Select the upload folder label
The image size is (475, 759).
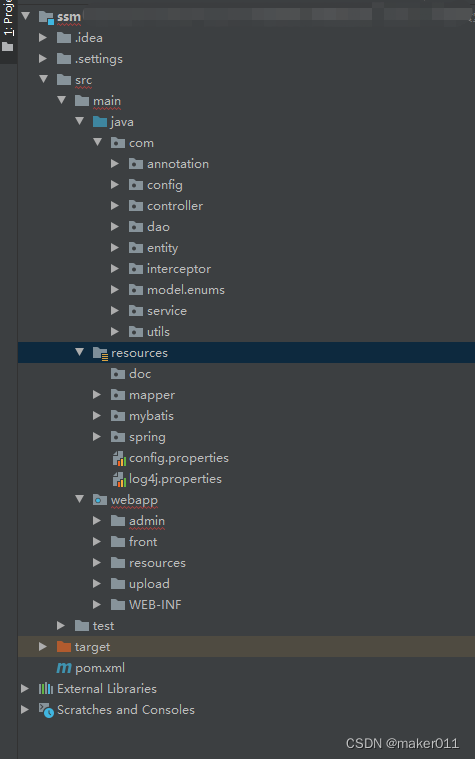click(x=149, y=584)
